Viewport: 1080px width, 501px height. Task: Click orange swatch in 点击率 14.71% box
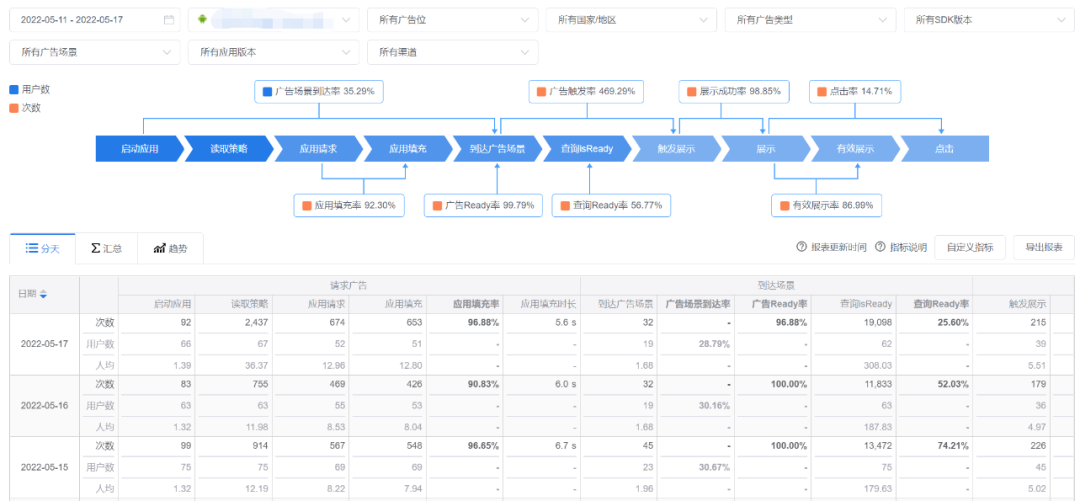tap(820, 91)
